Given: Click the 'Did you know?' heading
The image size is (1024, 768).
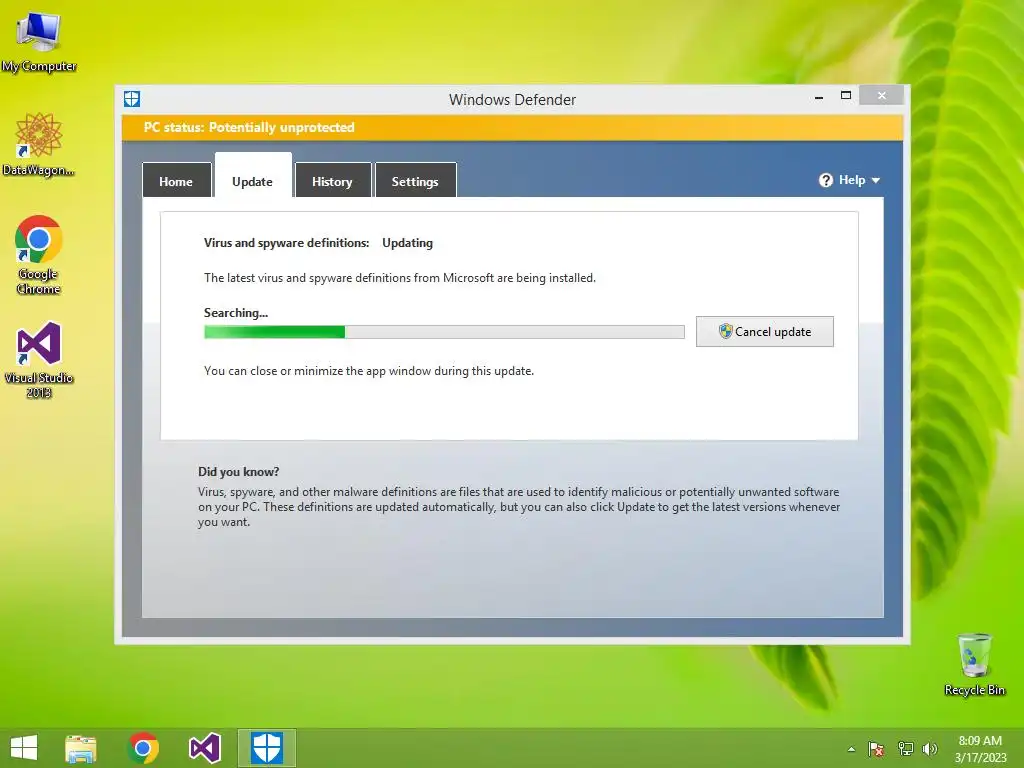Looking at the screenshot, I should 239,472.
